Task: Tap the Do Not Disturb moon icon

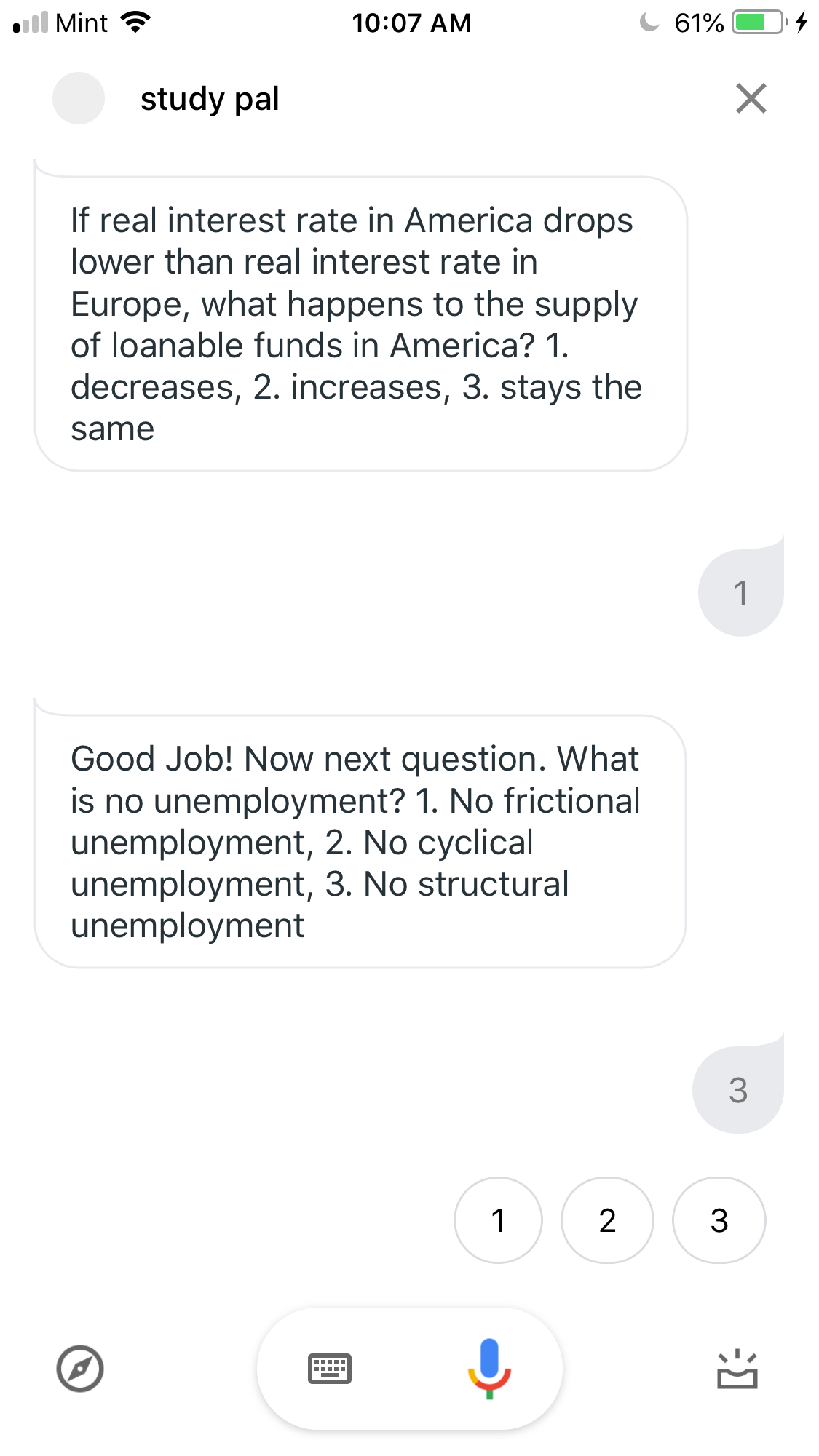Action: [x=649, y=23]
